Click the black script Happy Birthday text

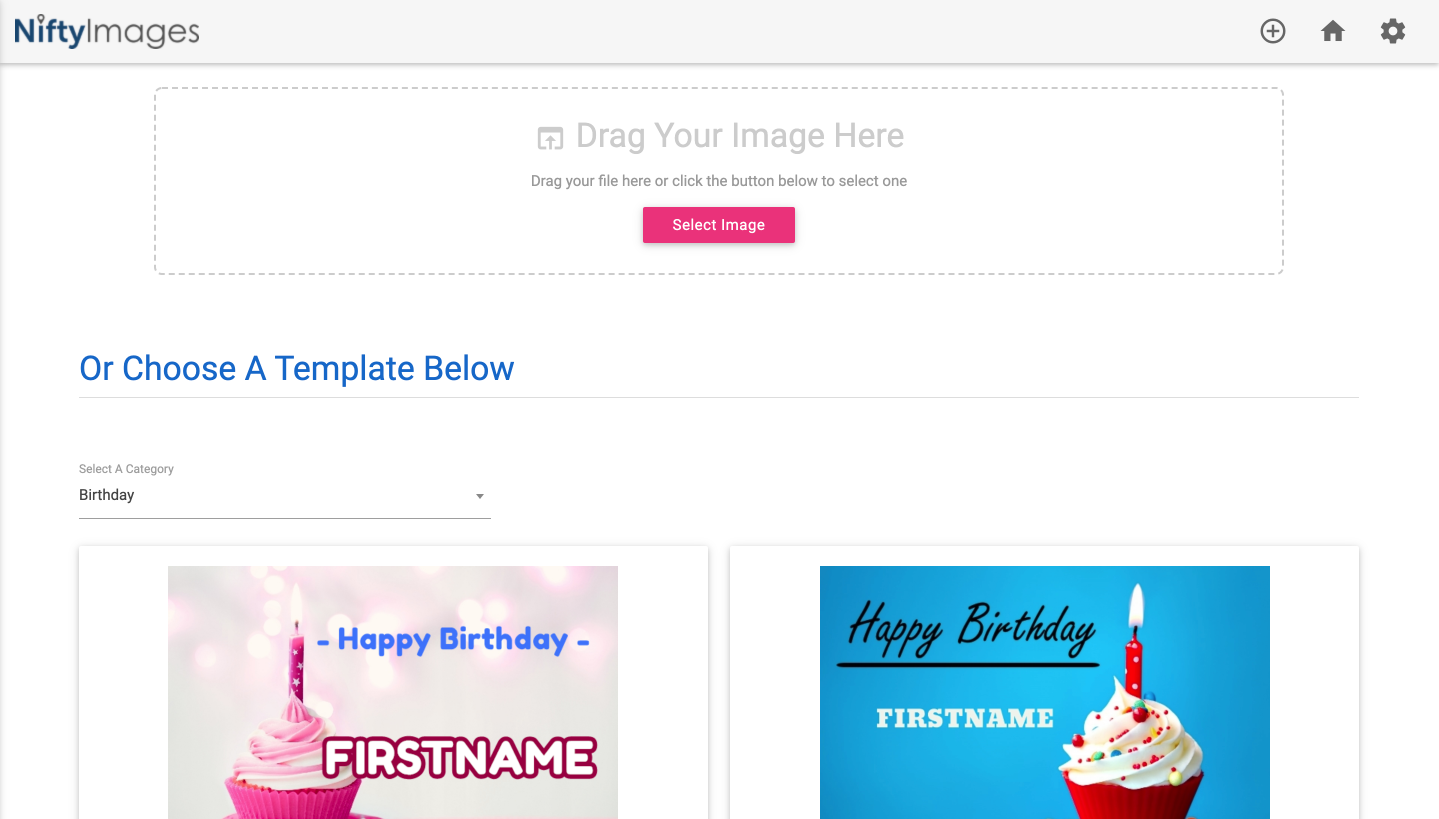coord(970,627)
